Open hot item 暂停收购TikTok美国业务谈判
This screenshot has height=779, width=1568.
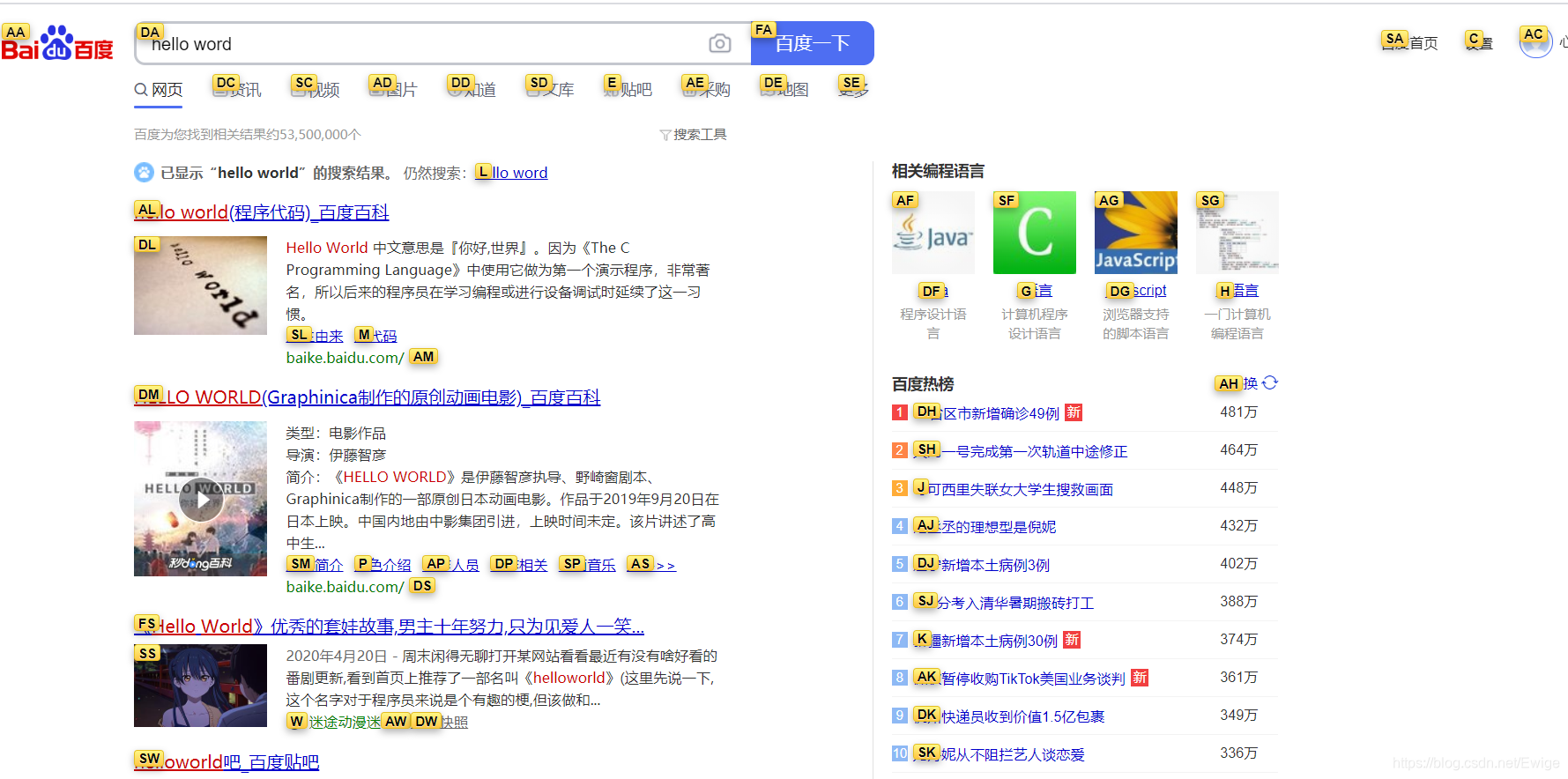point(1020,679)
